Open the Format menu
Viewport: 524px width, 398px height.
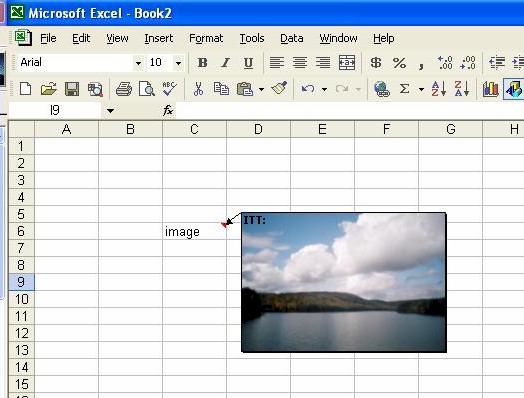click(206, 38)
